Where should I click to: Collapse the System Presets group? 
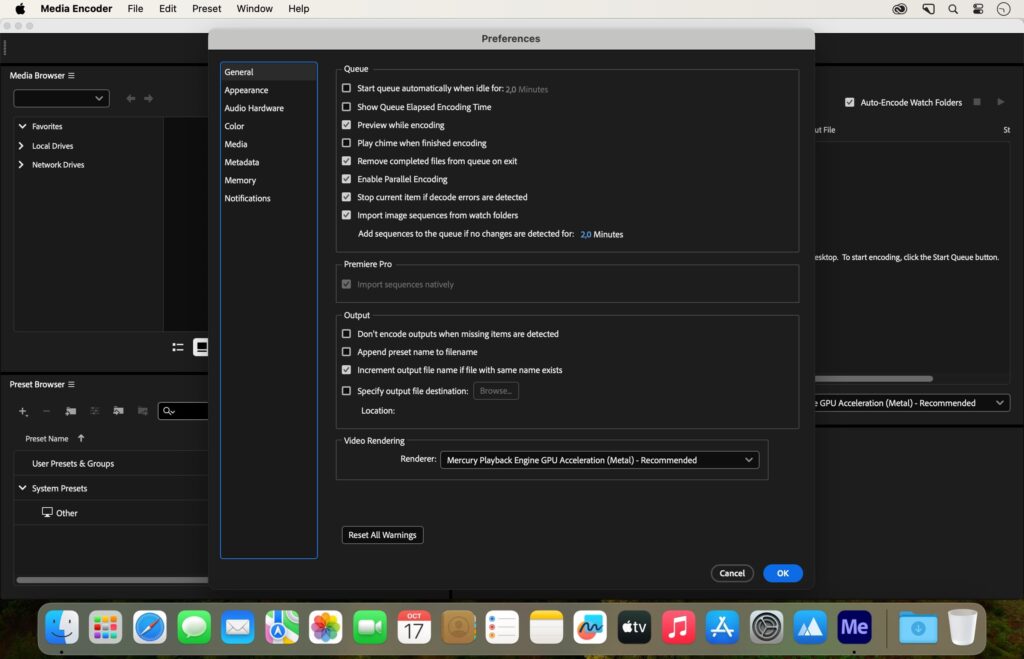coord(22,488)
